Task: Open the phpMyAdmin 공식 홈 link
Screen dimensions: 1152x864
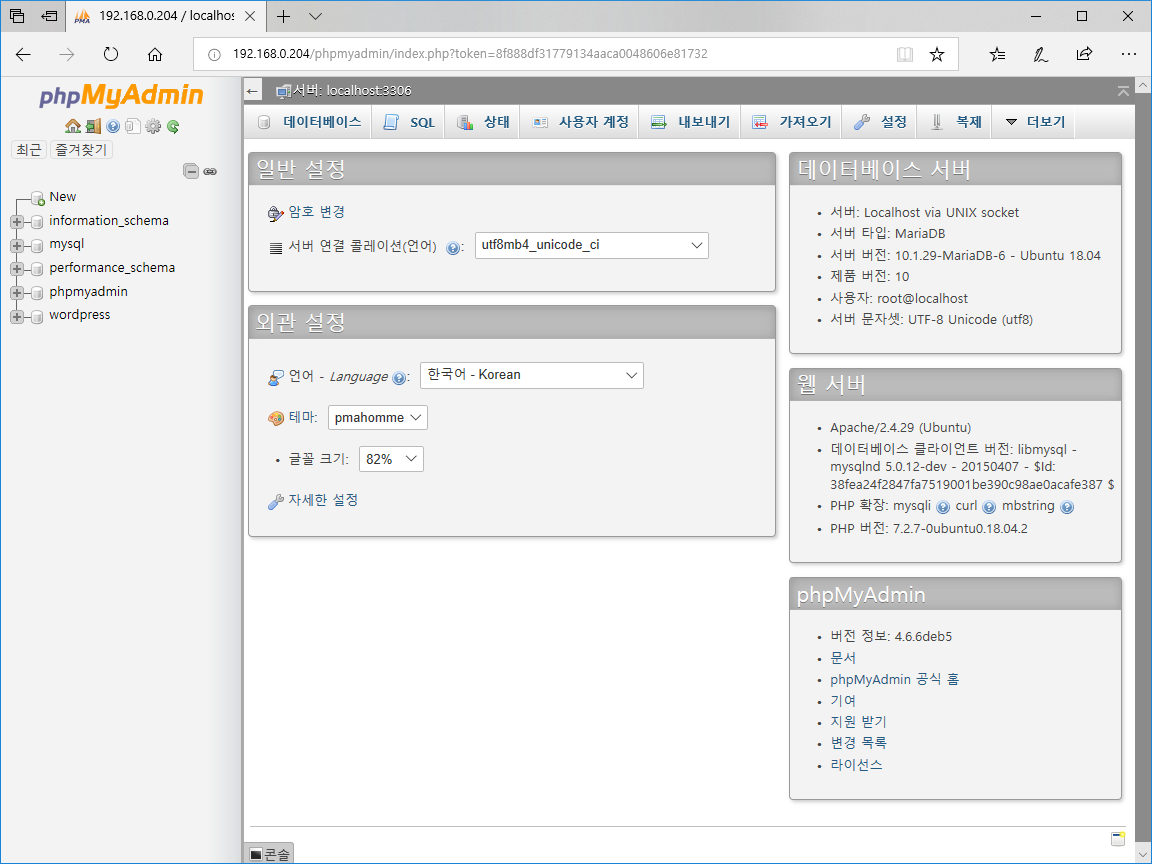Action: 894,680
